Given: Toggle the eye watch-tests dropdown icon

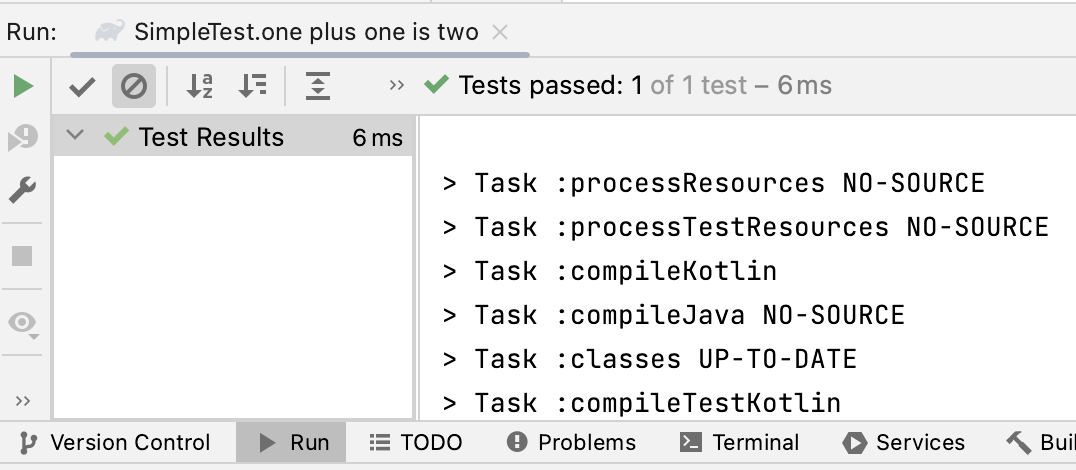Looking at the screenshot, I should 23,324.
